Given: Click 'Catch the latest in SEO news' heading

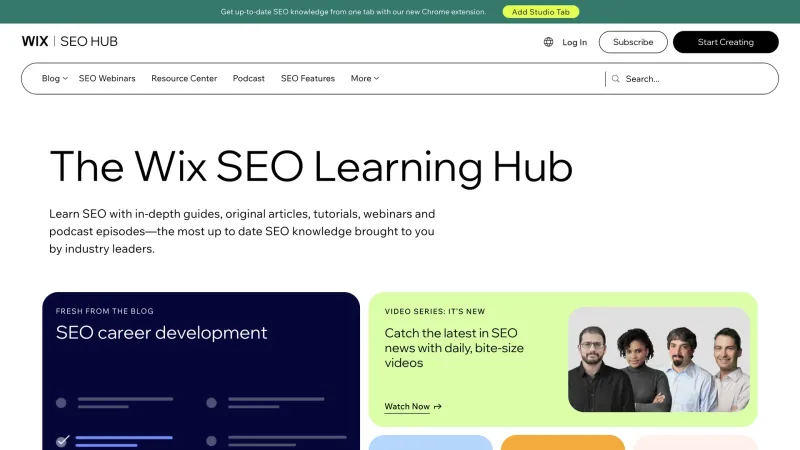Looking at the screenshot, I should 454,348.
